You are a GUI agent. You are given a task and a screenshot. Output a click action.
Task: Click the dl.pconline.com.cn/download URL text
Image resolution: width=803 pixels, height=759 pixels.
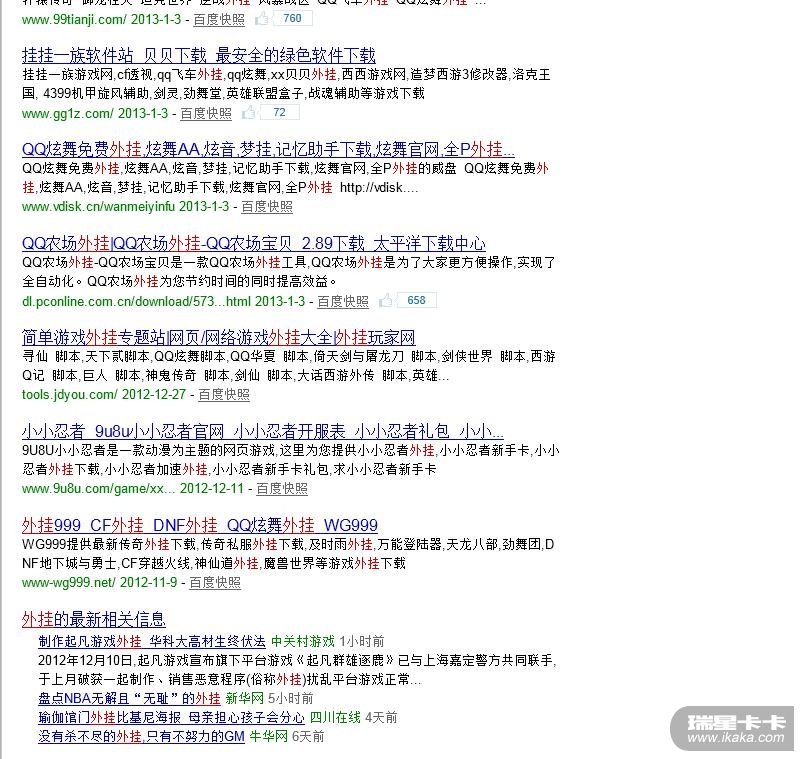pyautogui.click(x=136, y=301)
